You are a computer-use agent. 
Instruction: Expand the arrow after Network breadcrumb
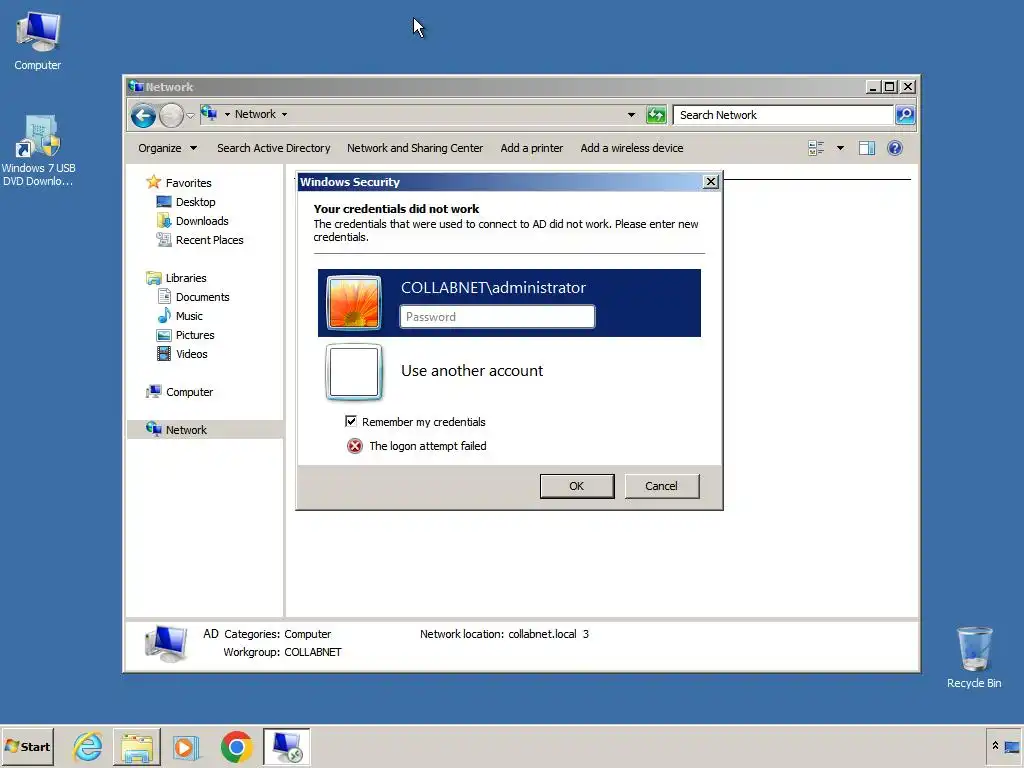284,114
